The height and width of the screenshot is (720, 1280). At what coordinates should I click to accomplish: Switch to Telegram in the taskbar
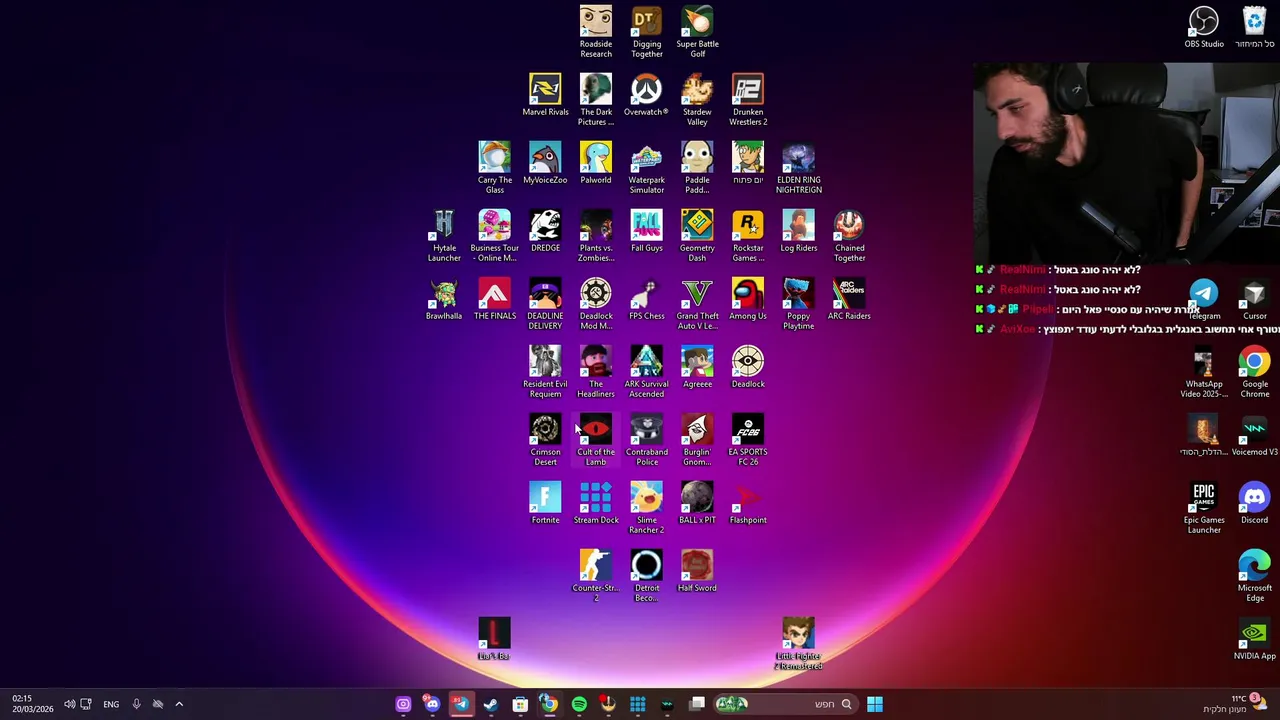click(x=461, y=704)
